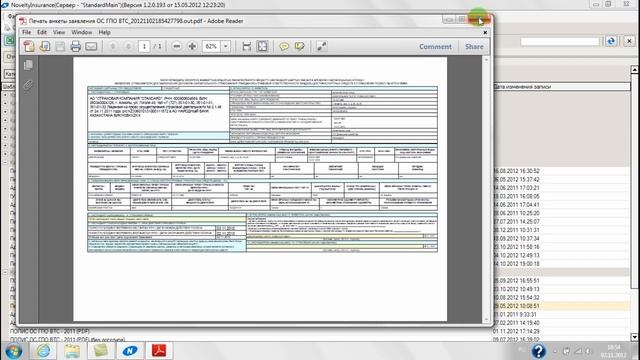Select row dated 14.06.2011 17:03:21
Viewport: 640px width, 360px height.
pyautogui.click(x=517, y=188)
